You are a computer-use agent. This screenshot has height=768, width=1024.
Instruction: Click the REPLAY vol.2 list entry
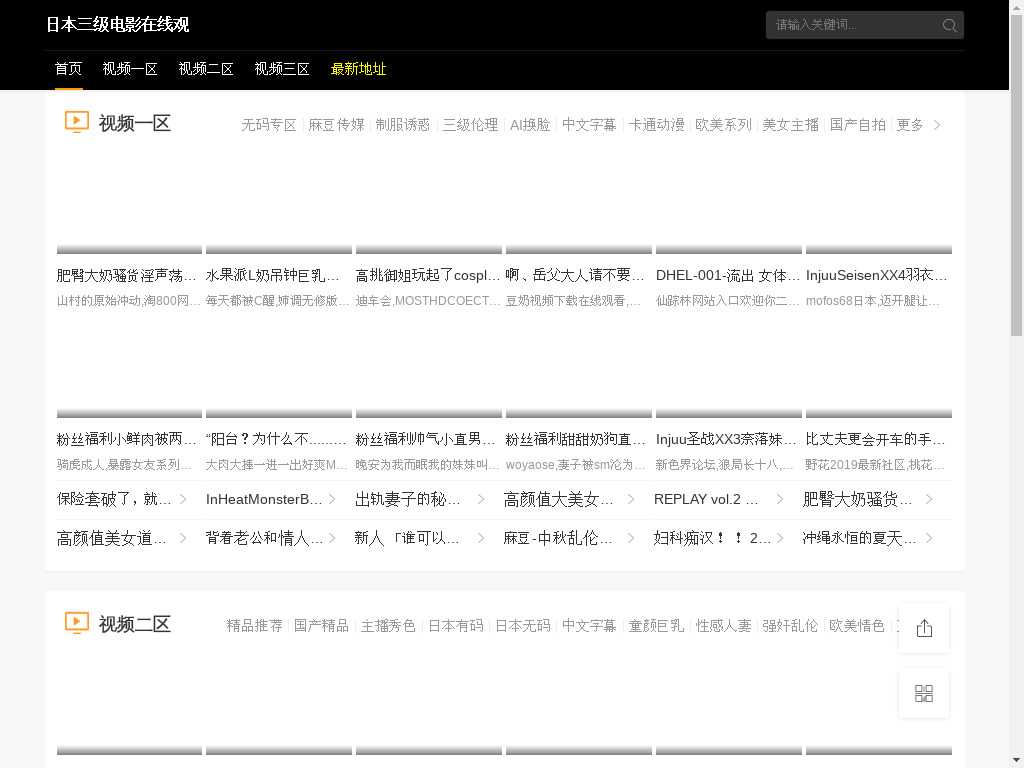tap(706, 499)
